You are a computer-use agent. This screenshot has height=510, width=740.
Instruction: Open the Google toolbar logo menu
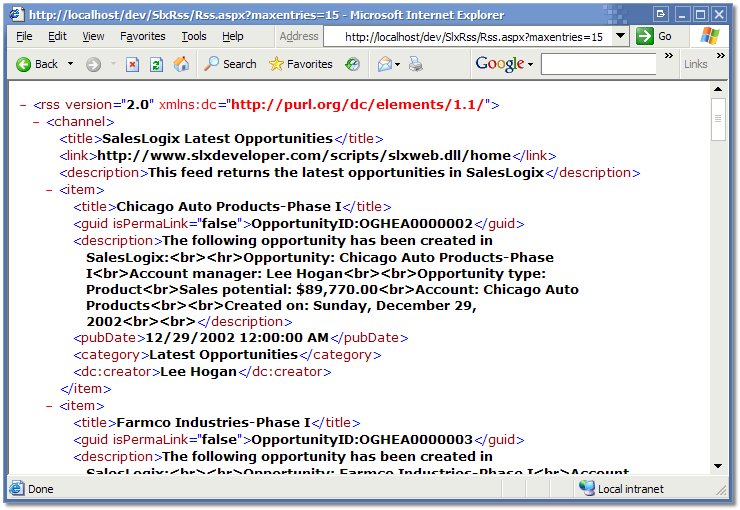point(504,64)
